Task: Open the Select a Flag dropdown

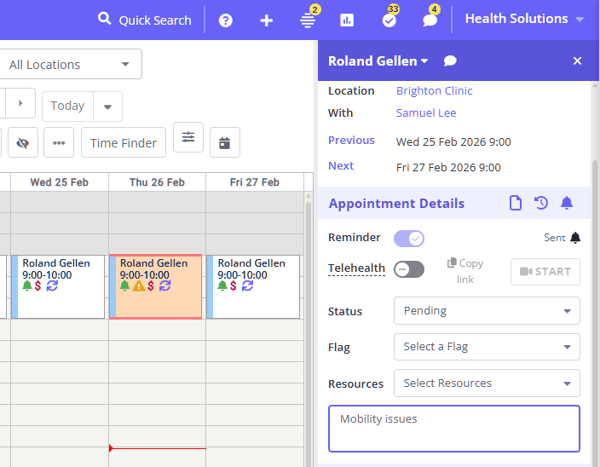Action: click(x=486, y=347)
